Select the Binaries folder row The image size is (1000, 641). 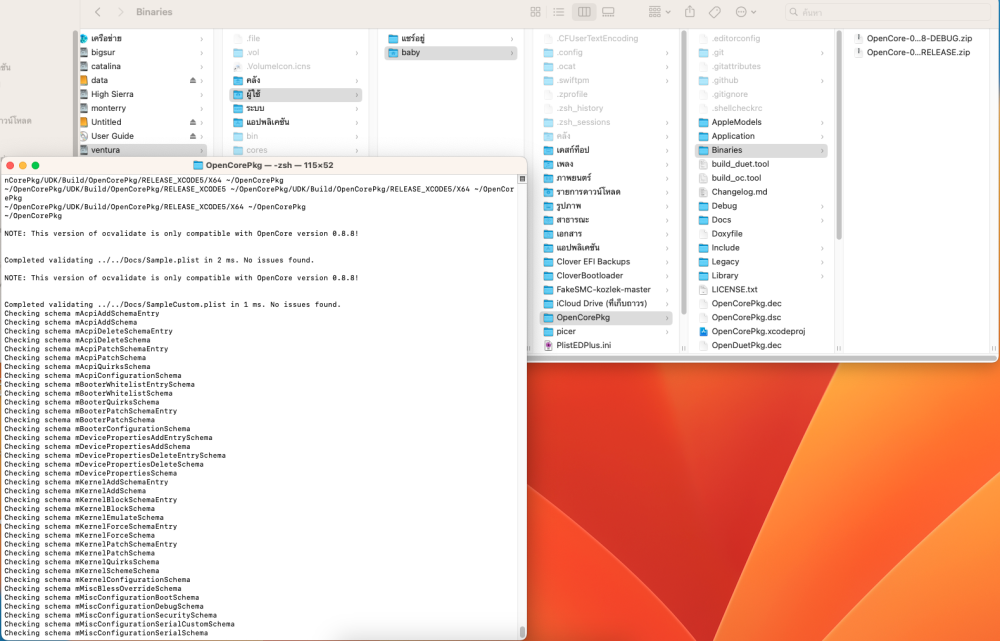(x=761, y=150)
